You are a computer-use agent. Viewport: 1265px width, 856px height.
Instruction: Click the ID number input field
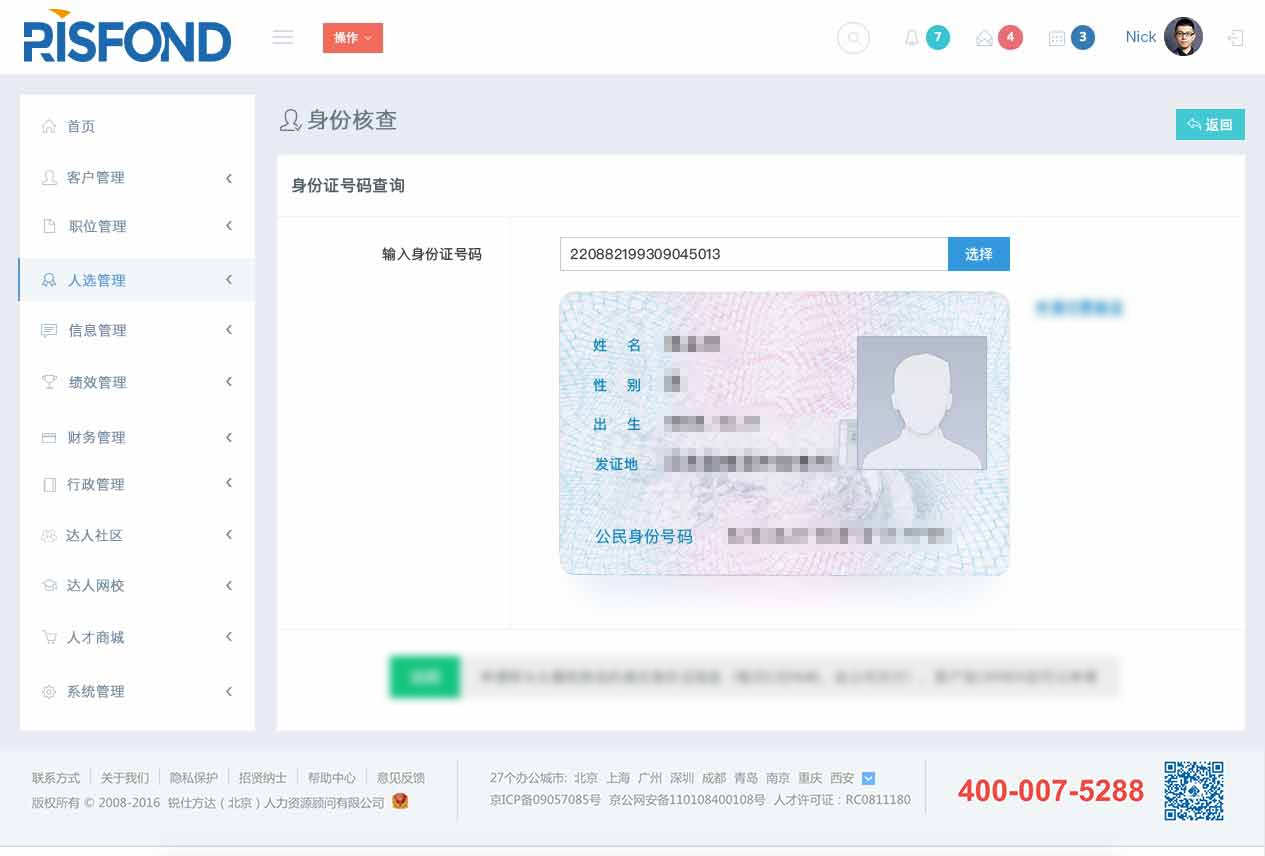(x=753, y=254)
